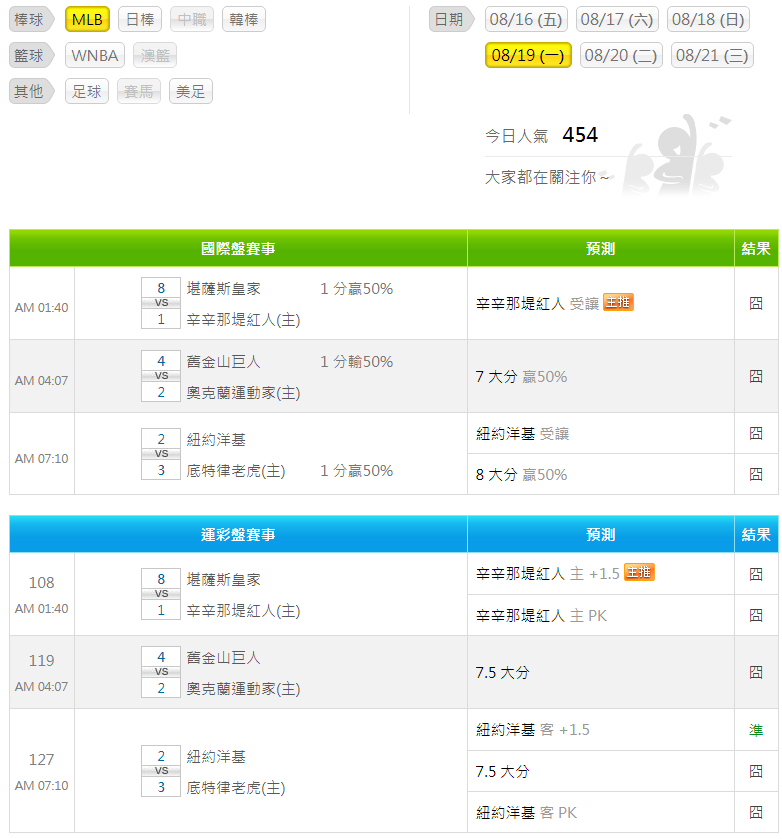Choose date 08/21 (三)
This screenshot has height=839, width=782.
click(712, 55)
